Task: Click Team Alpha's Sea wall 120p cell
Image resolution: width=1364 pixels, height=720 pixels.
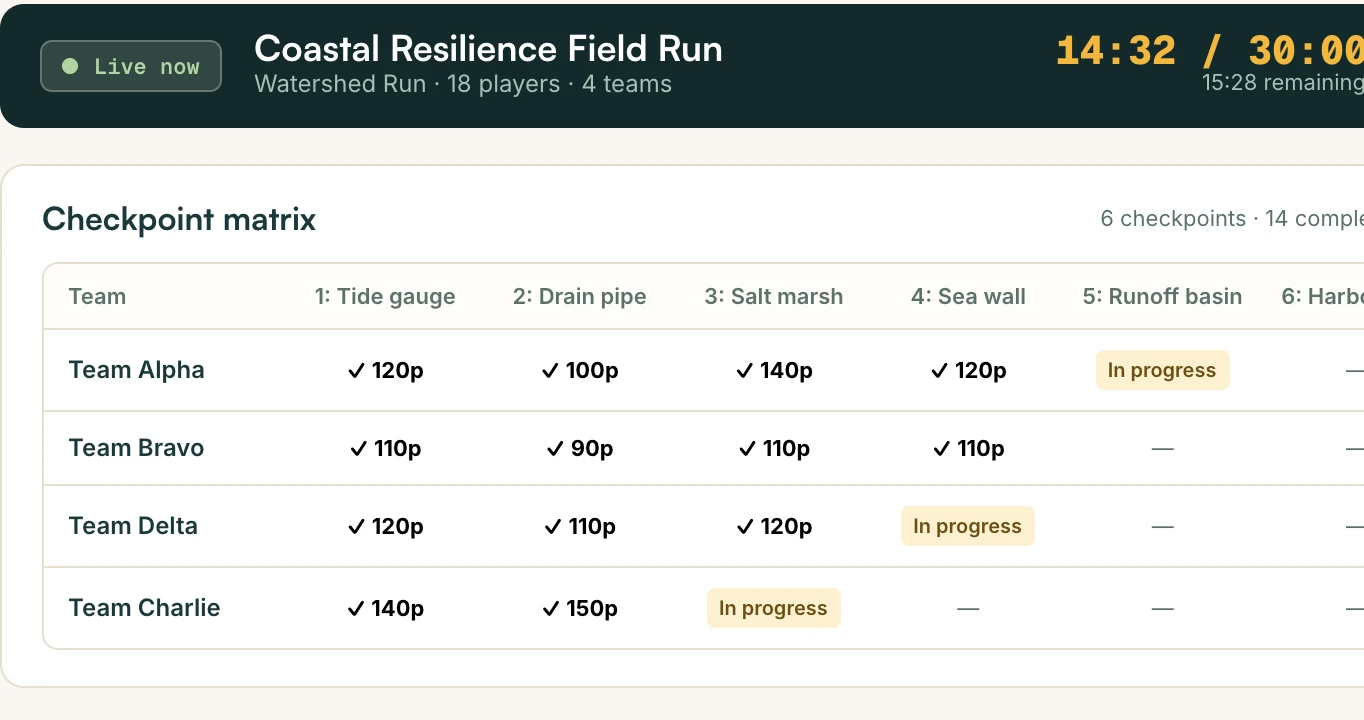Action: coord(968,370)
